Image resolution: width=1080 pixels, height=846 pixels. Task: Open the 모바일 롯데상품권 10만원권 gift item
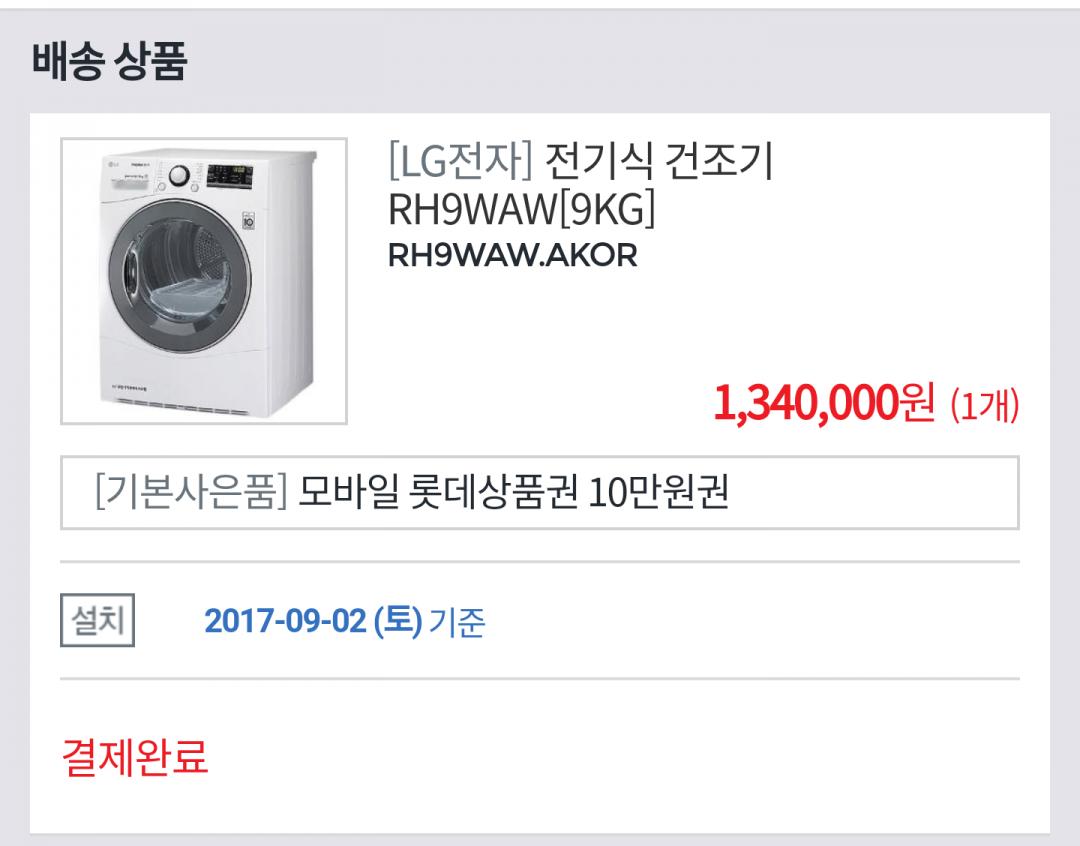pyautogui.click(x=513, y=492)
